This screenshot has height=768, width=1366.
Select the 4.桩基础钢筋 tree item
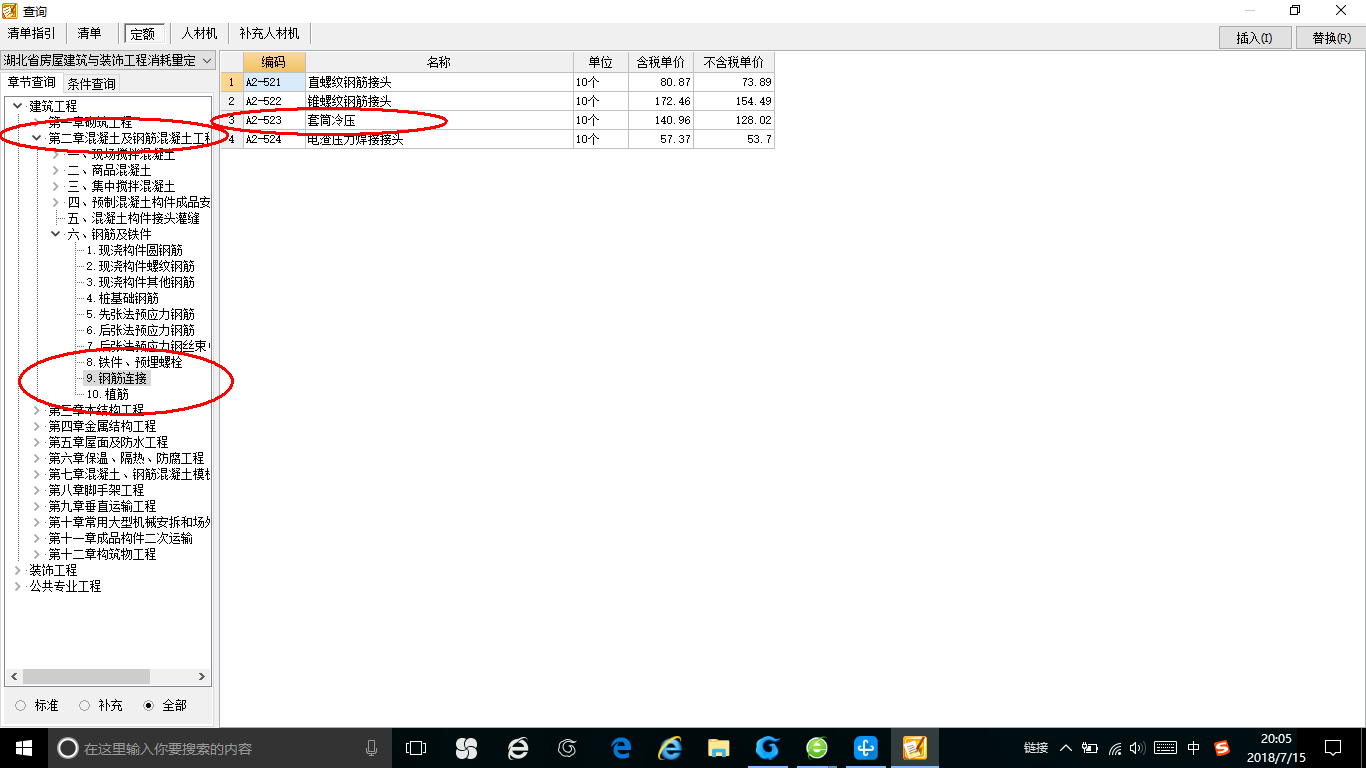tap(122, 298)
